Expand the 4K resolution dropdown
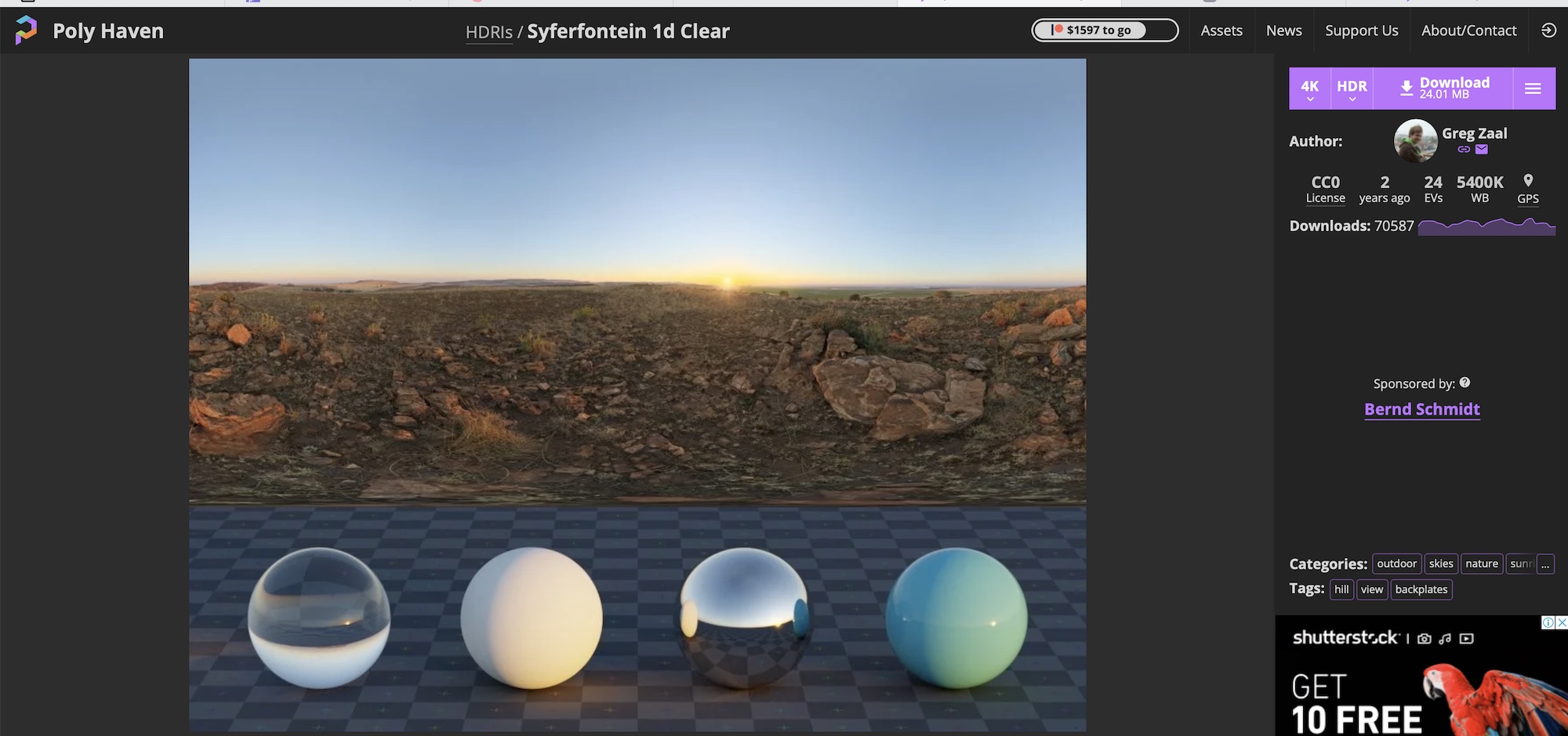 pyautogui.click(x=1309, y=89)
